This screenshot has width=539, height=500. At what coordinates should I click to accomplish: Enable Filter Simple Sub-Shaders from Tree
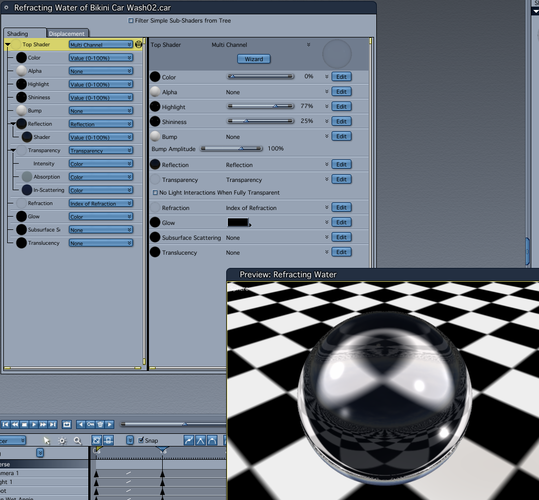131,21
